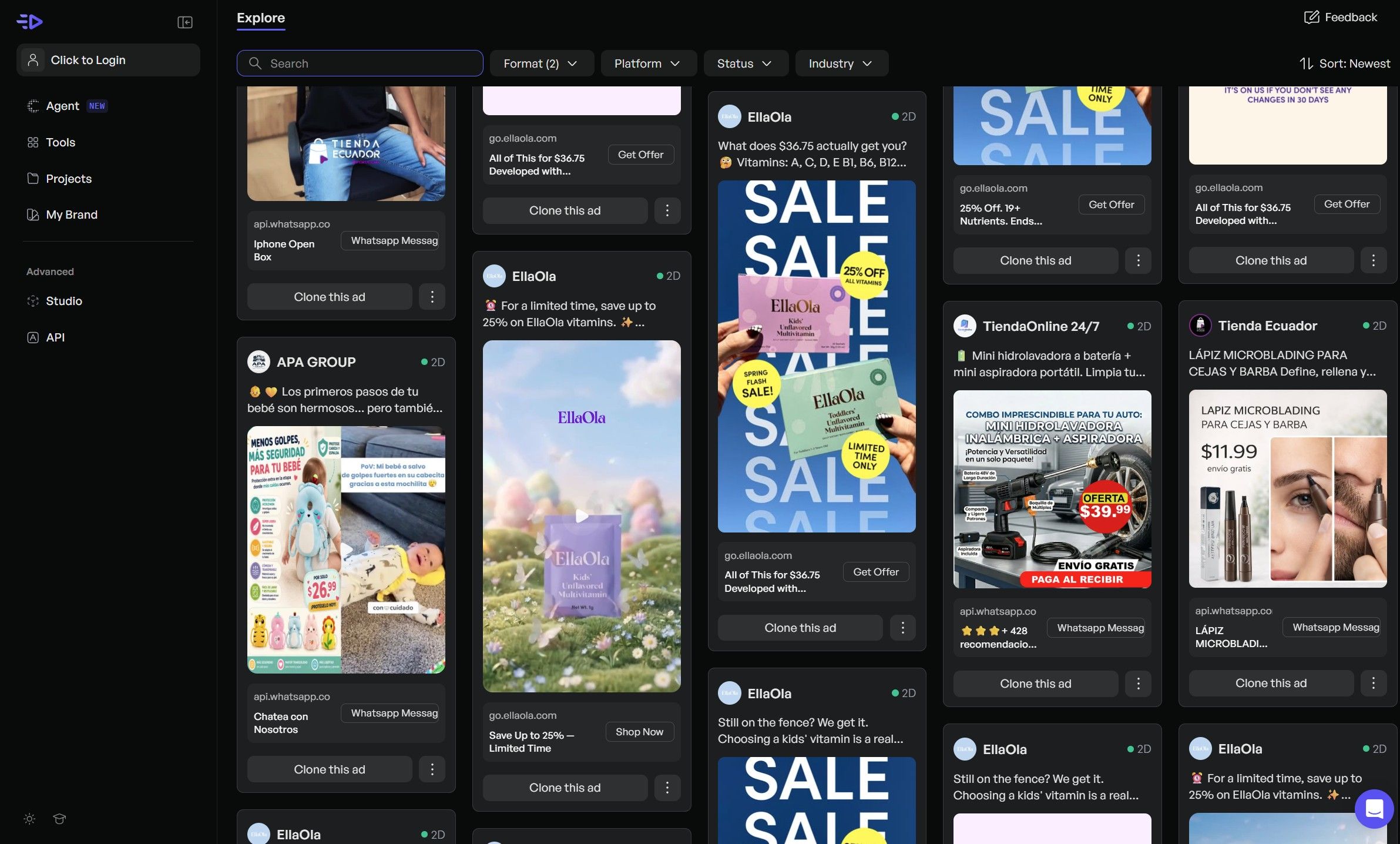Open more options for TiendaOnline 24/7 ad
Viewport: 1400px width, 844px height.
point(1138,684)
